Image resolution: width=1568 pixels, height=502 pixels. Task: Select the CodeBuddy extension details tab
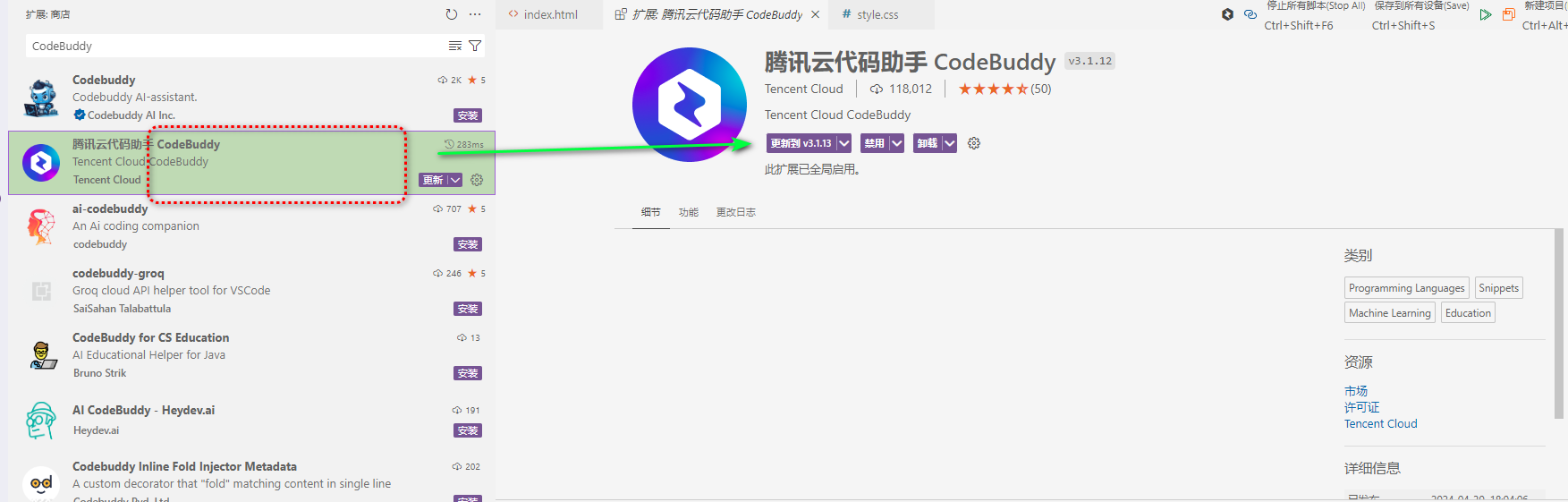[x=716, y=14]
